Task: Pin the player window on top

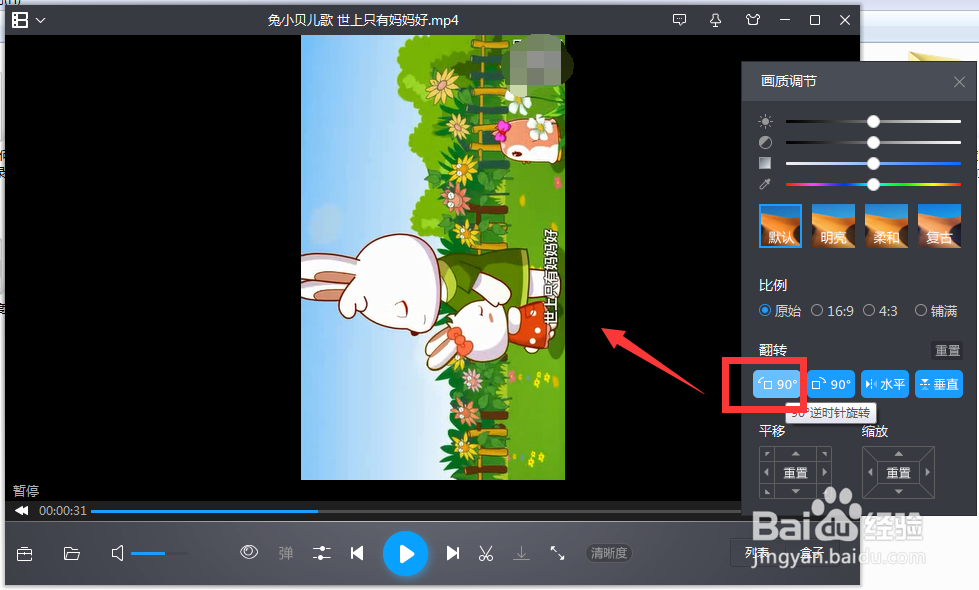Action: pos(716,20)
